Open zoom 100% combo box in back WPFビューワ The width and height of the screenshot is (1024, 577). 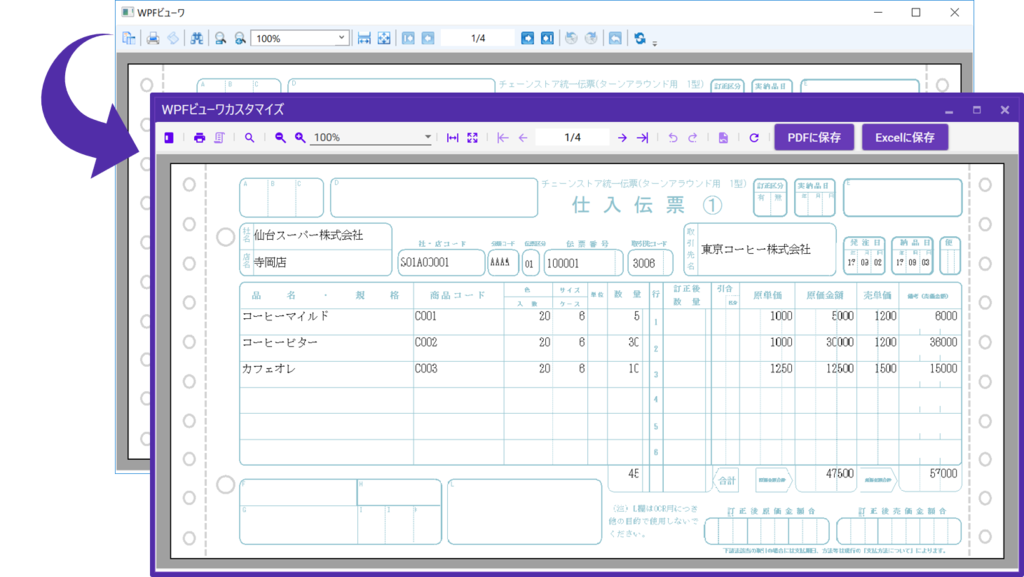pyautogui.click(x=300, y=39)
